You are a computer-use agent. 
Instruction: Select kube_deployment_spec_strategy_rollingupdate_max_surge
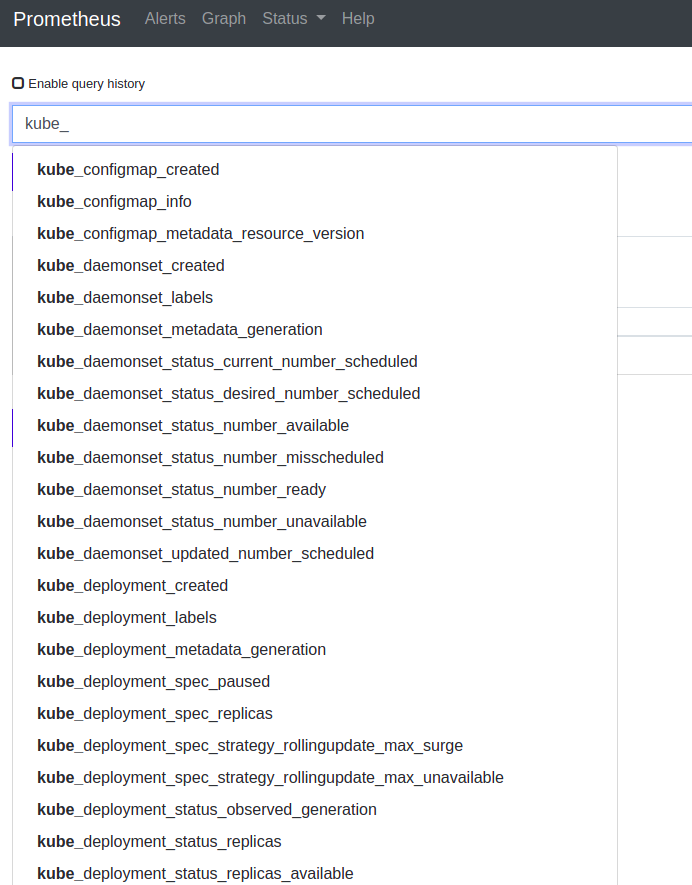[x=250, y=746]
